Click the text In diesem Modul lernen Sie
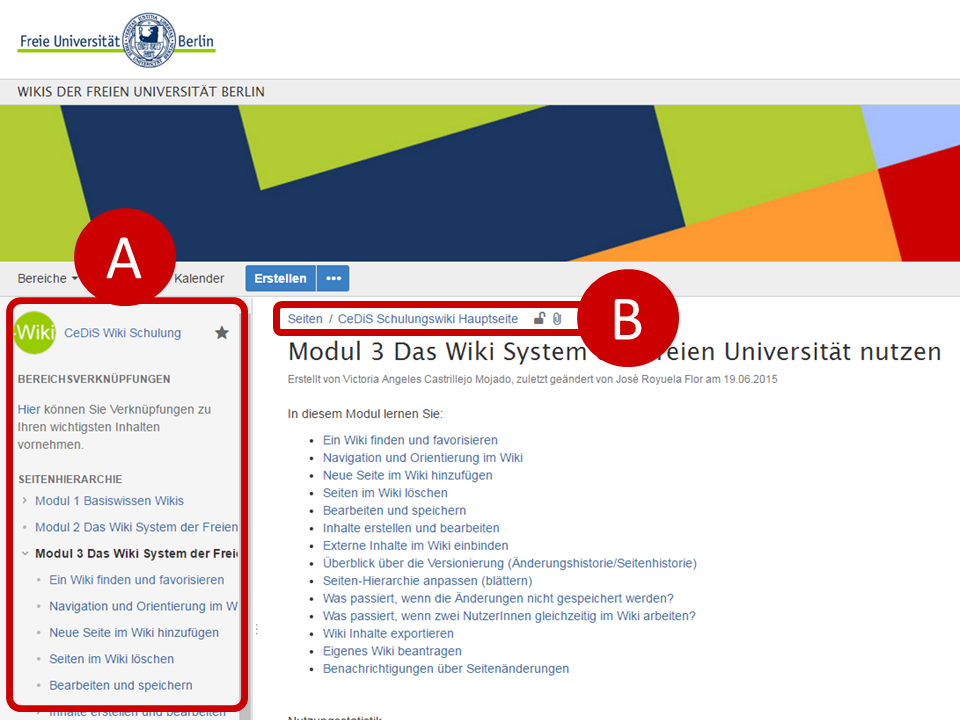960x720 pixels. click(366, 414)
